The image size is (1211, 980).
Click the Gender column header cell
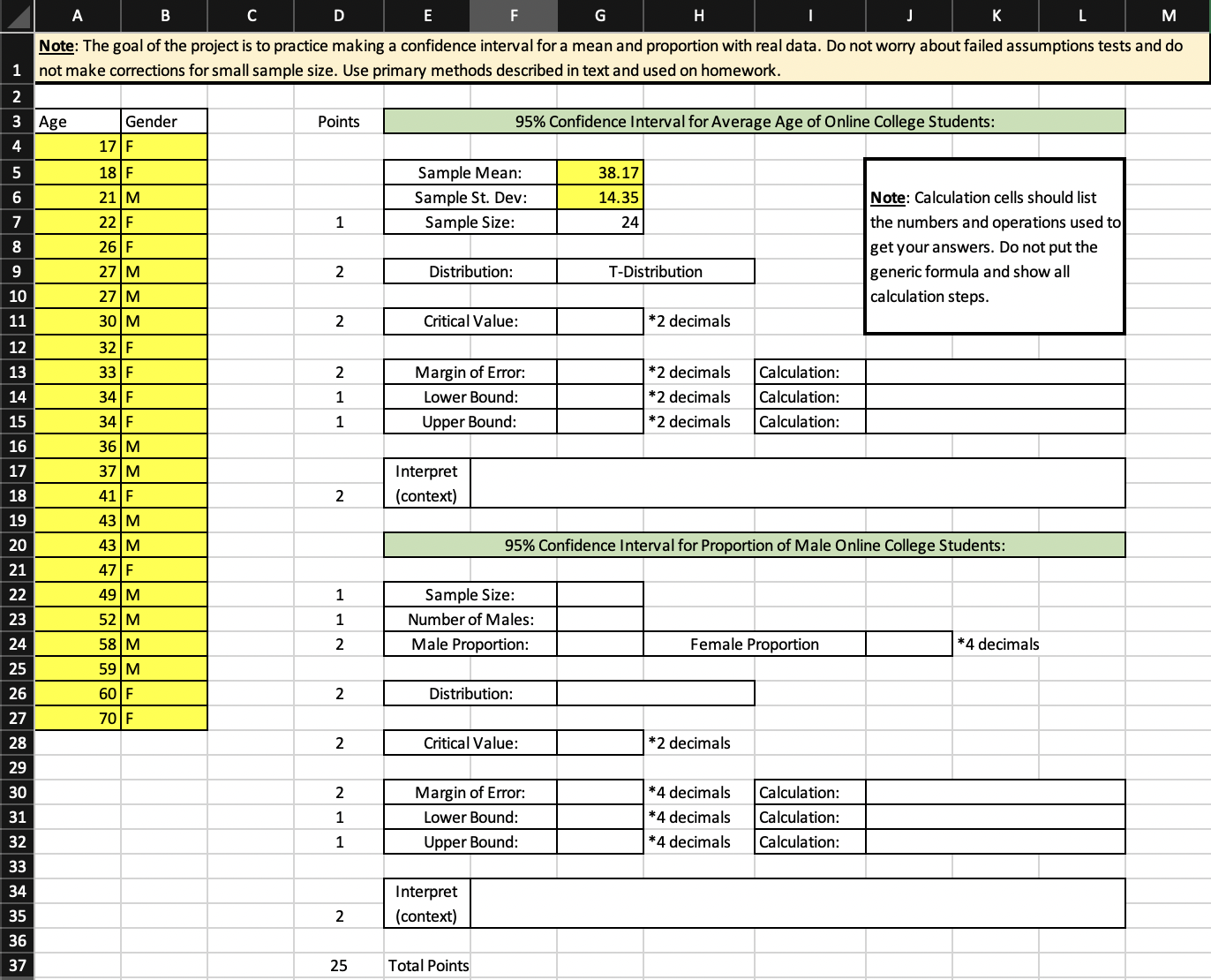(164, 121)
